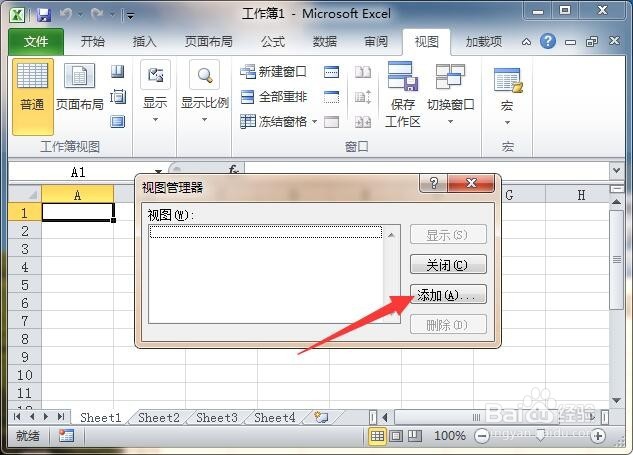This screenshot has height=455, width=633.
Task: Click the Hide window icon
Action: point(331,97)
